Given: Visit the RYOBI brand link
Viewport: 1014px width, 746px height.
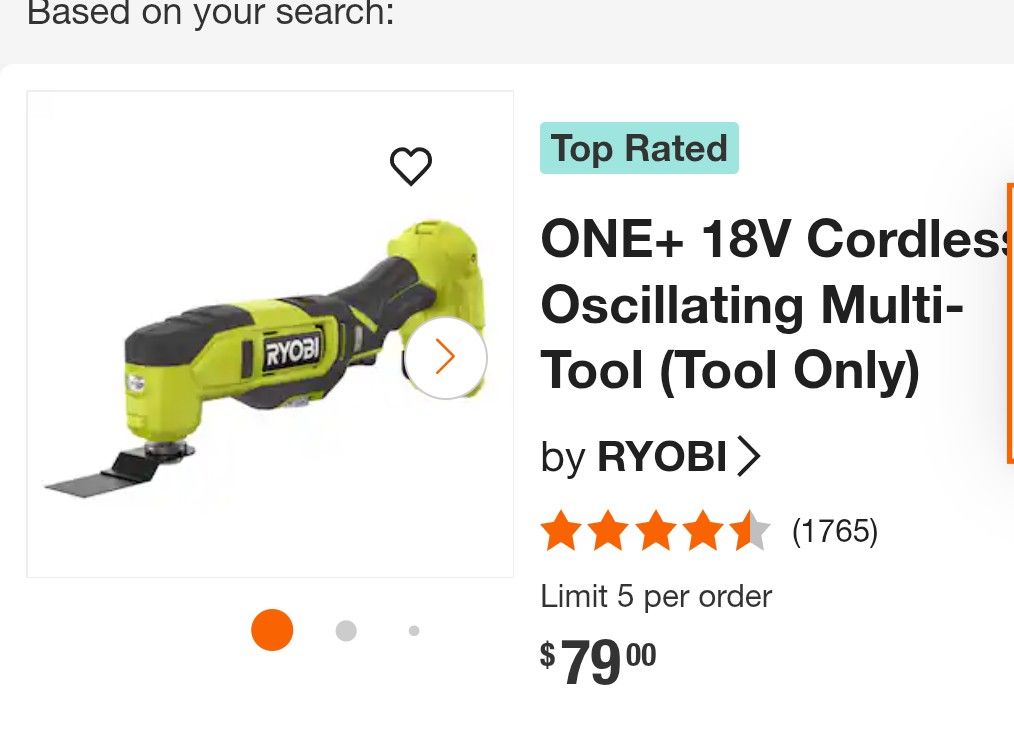Looking at the screenshot, I should point(661,457).
